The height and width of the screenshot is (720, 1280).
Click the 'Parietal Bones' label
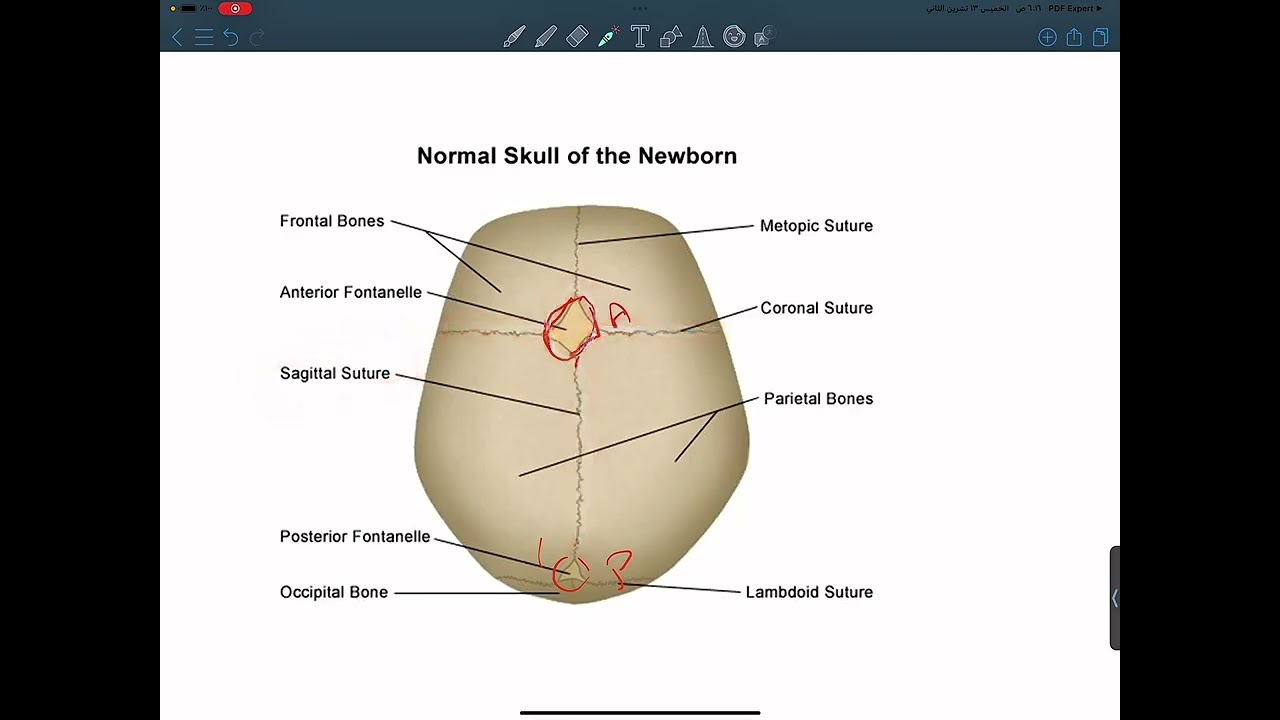[818, 399]
